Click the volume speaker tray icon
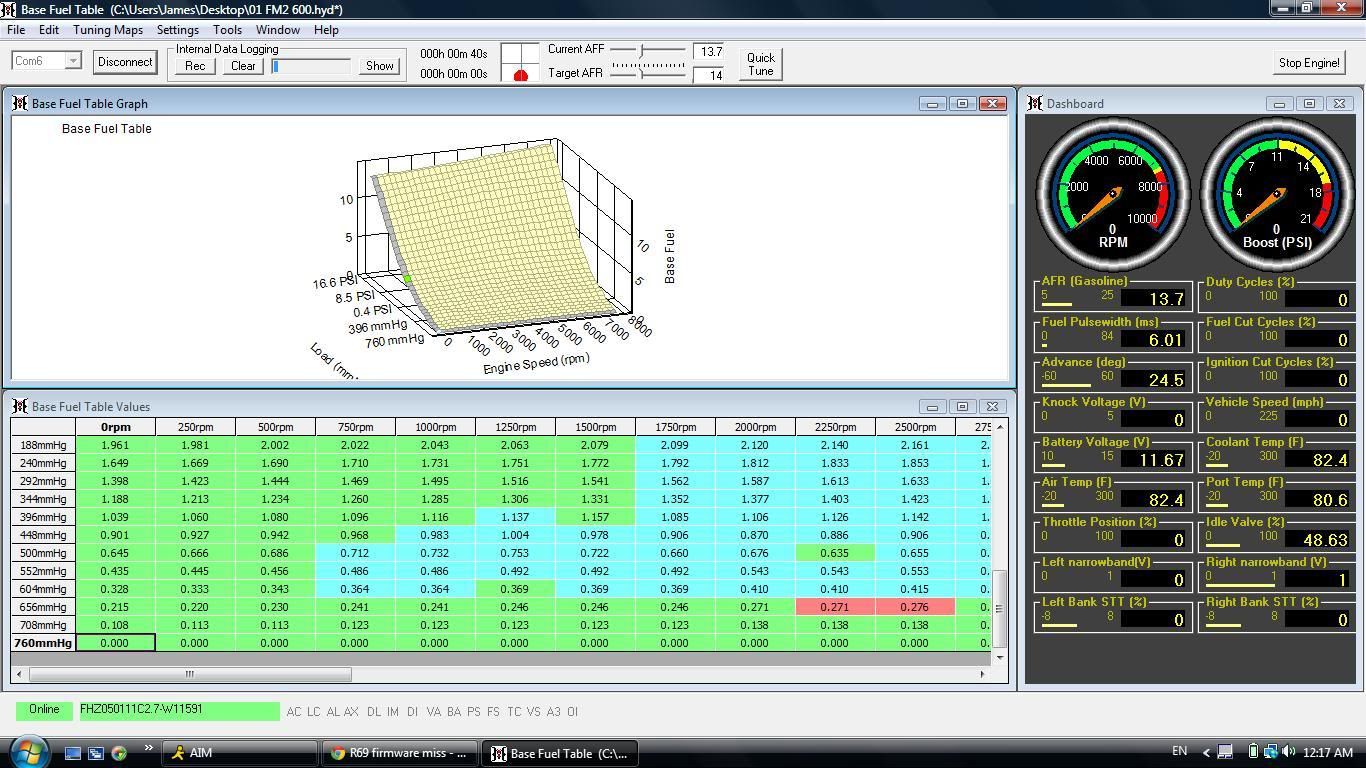The image size is (1366, 768). click(1288, 752)
